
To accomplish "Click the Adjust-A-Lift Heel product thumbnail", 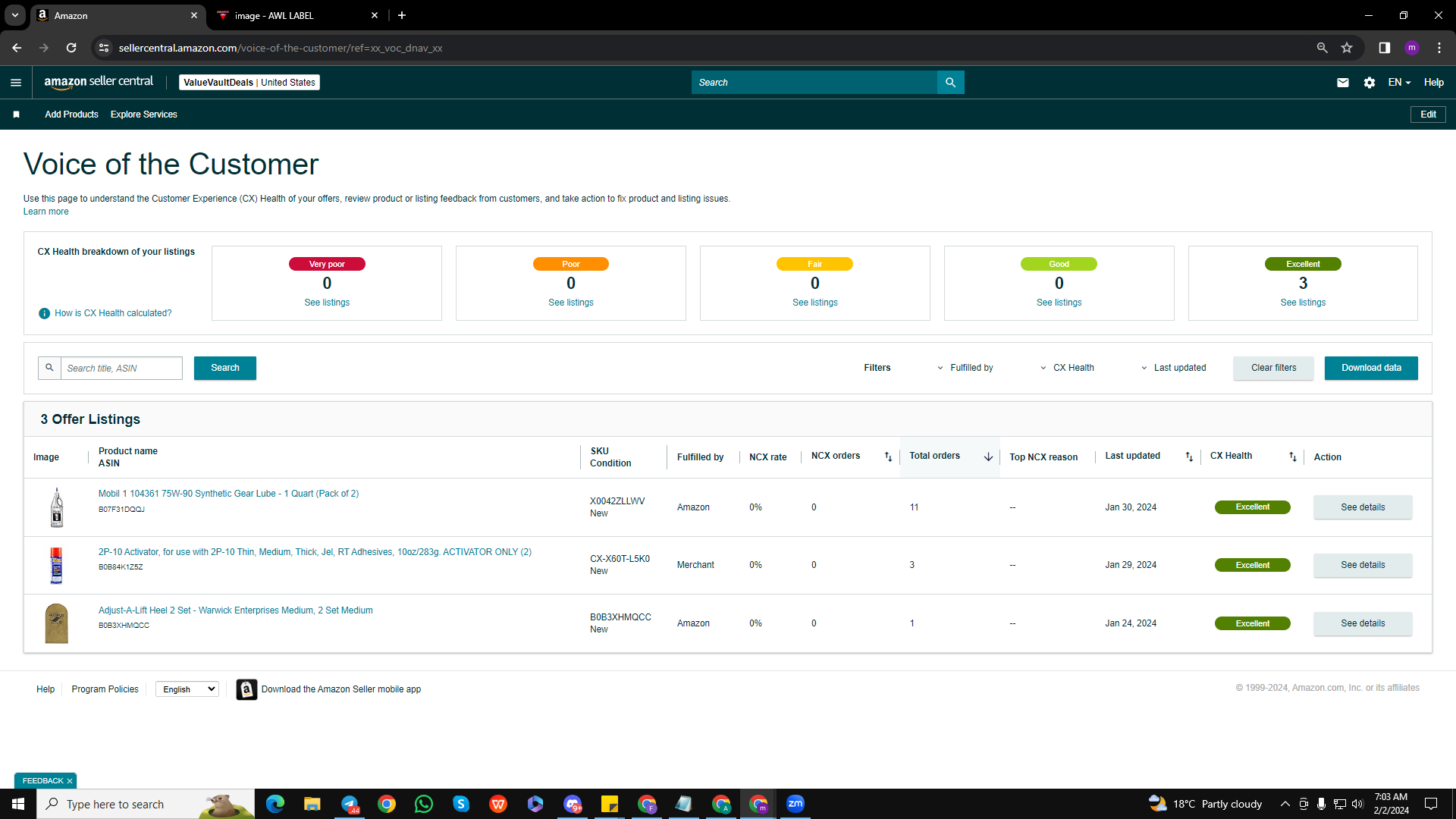I will (x=56, y=623).
